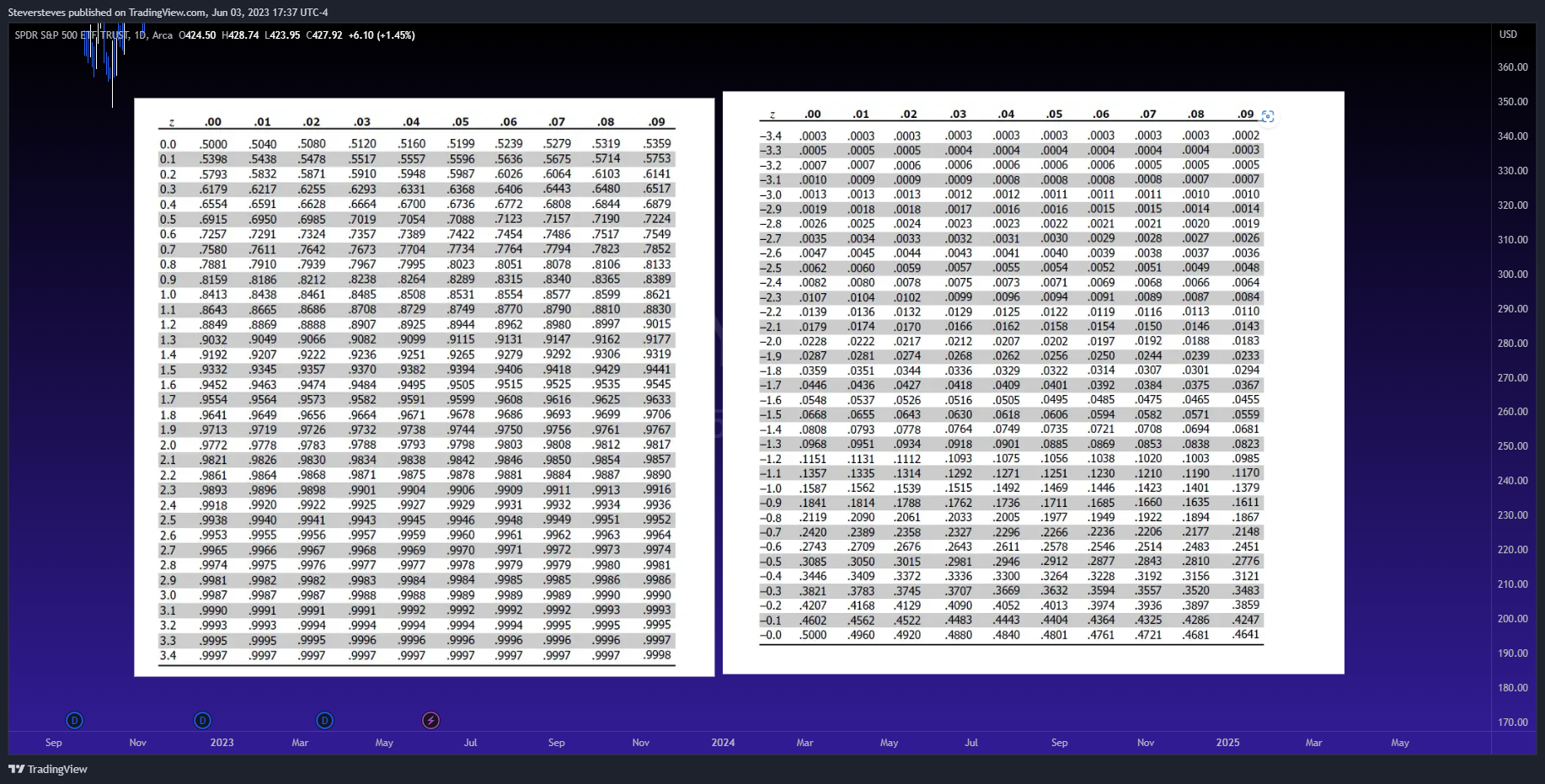Click the 330.00 price axis label
The width and height of the screenshot is (1545, 784).
click(x=1512, y=171)
